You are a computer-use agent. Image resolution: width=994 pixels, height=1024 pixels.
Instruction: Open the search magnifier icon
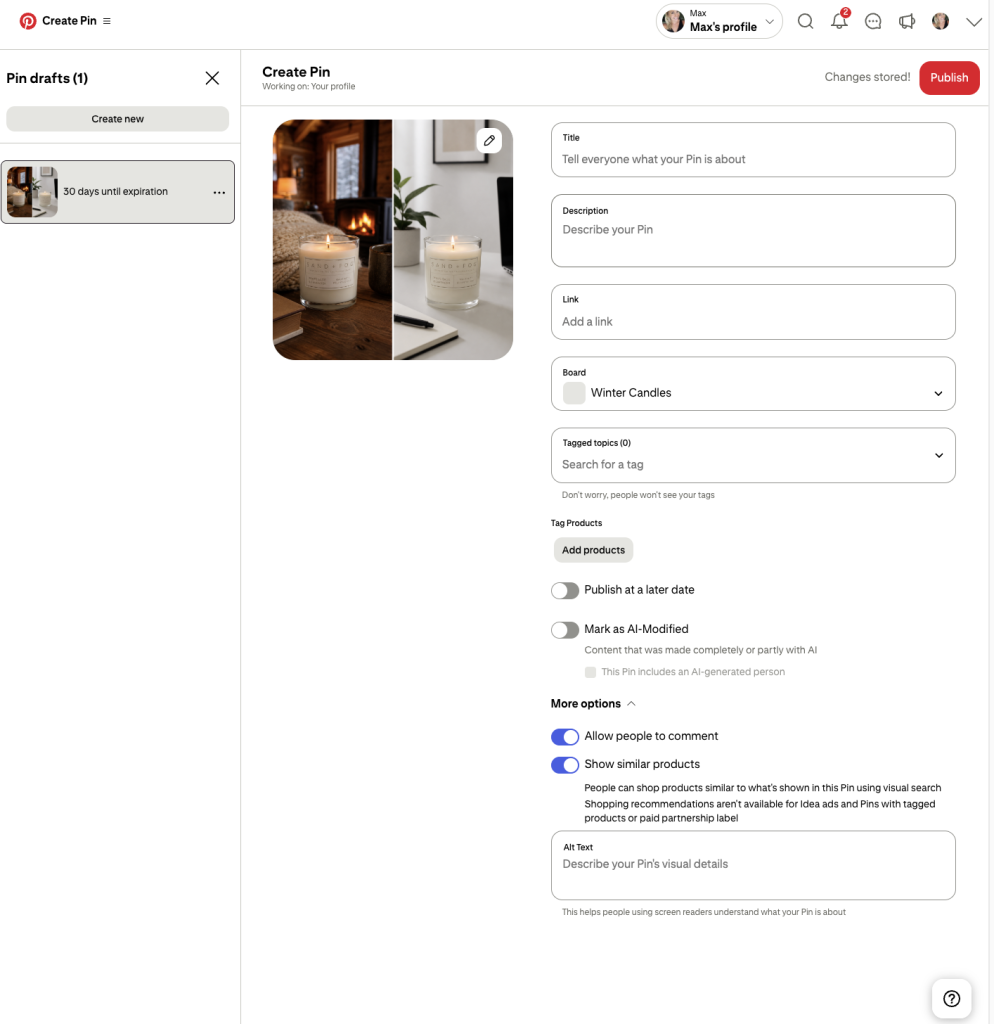point(805,22)
